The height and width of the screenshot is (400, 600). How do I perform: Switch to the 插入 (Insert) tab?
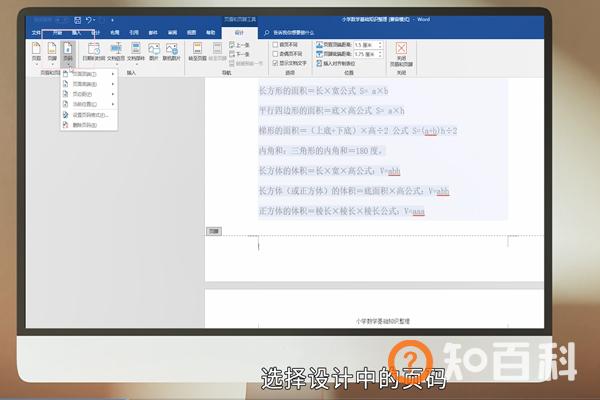pyautogui.click(x=77, y=33)
